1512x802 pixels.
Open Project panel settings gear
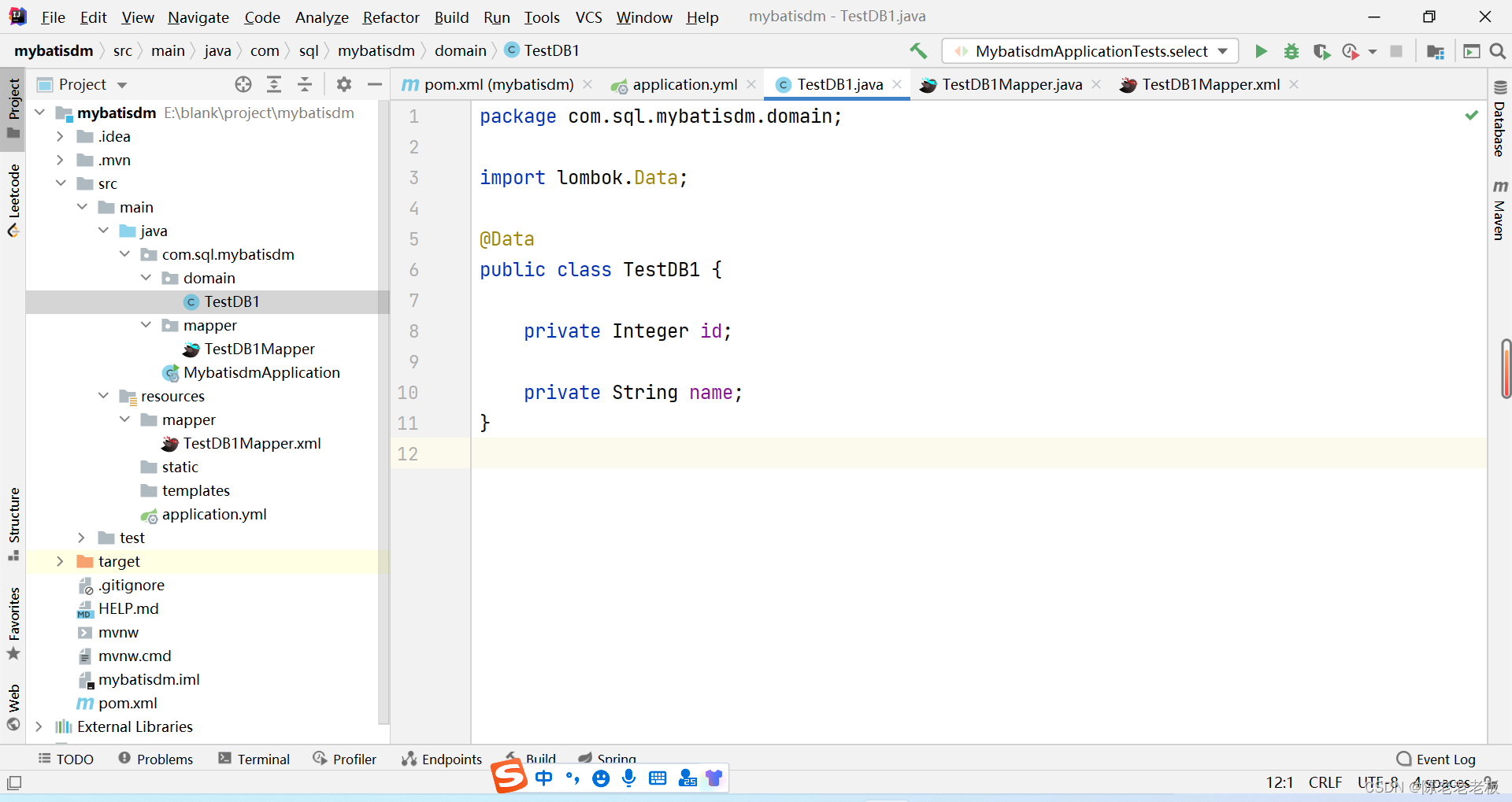344,84
